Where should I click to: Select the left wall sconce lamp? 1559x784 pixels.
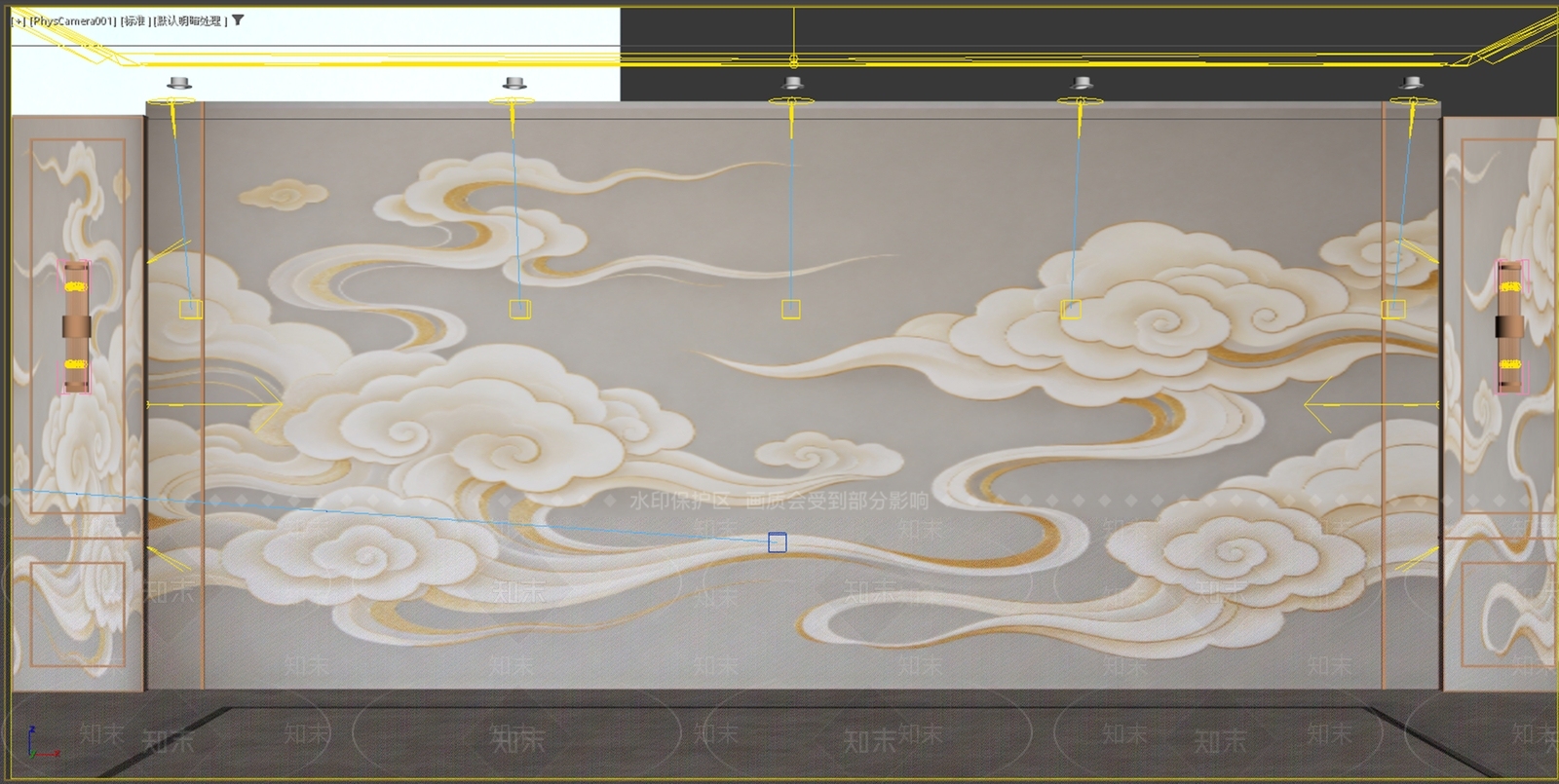(x=76, y=326)
